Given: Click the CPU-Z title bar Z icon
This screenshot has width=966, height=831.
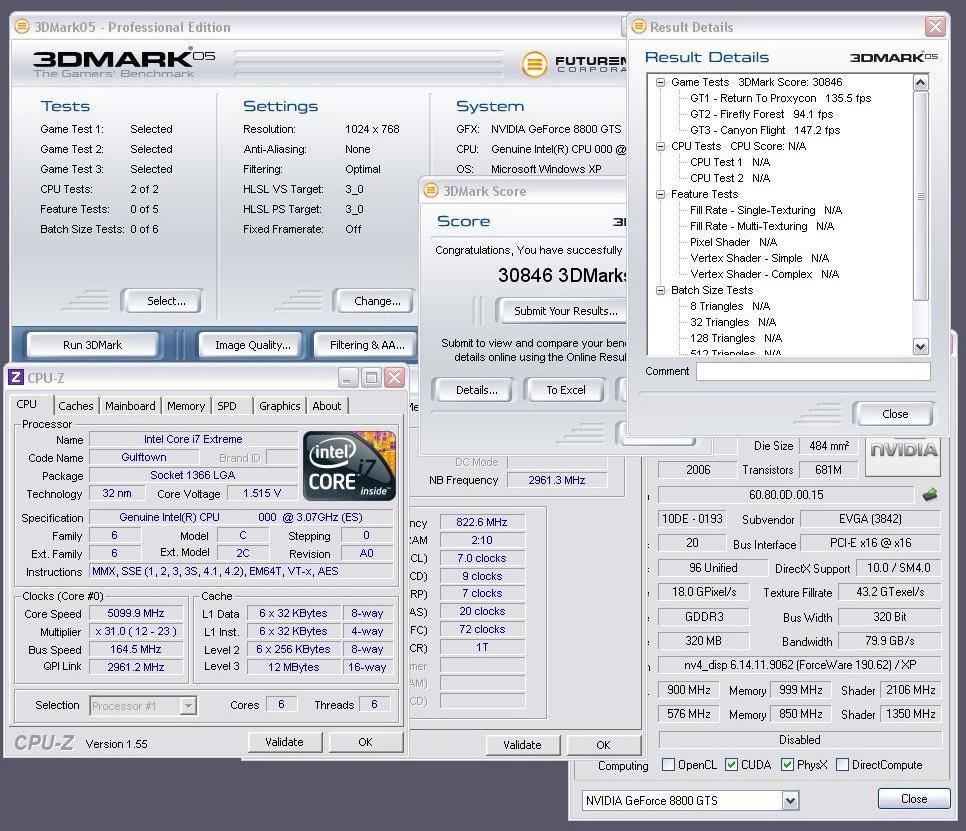Looking at the screenshot, I should tap(16, 377).
